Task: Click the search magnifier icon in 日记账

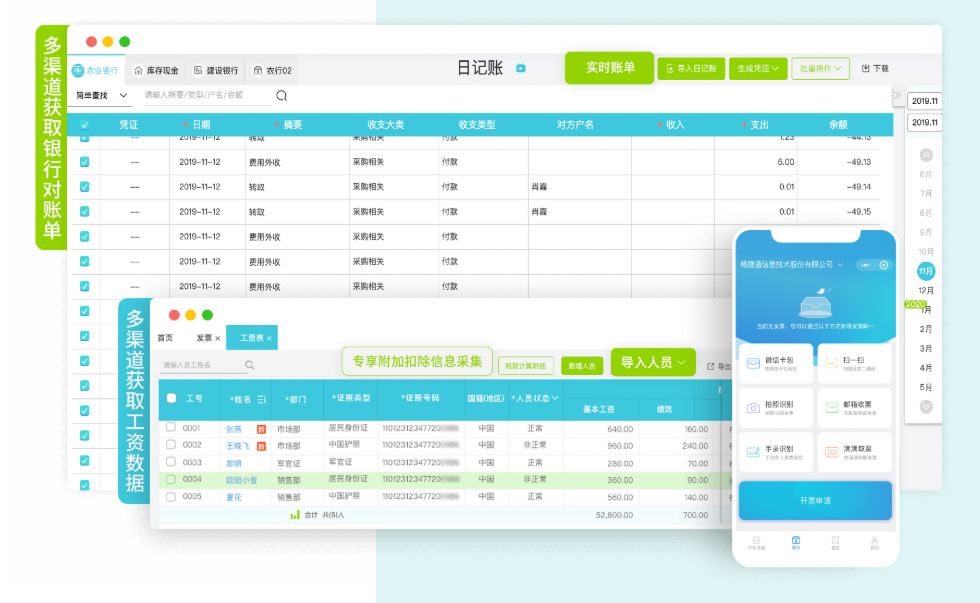Action: (x=282, y=96)
